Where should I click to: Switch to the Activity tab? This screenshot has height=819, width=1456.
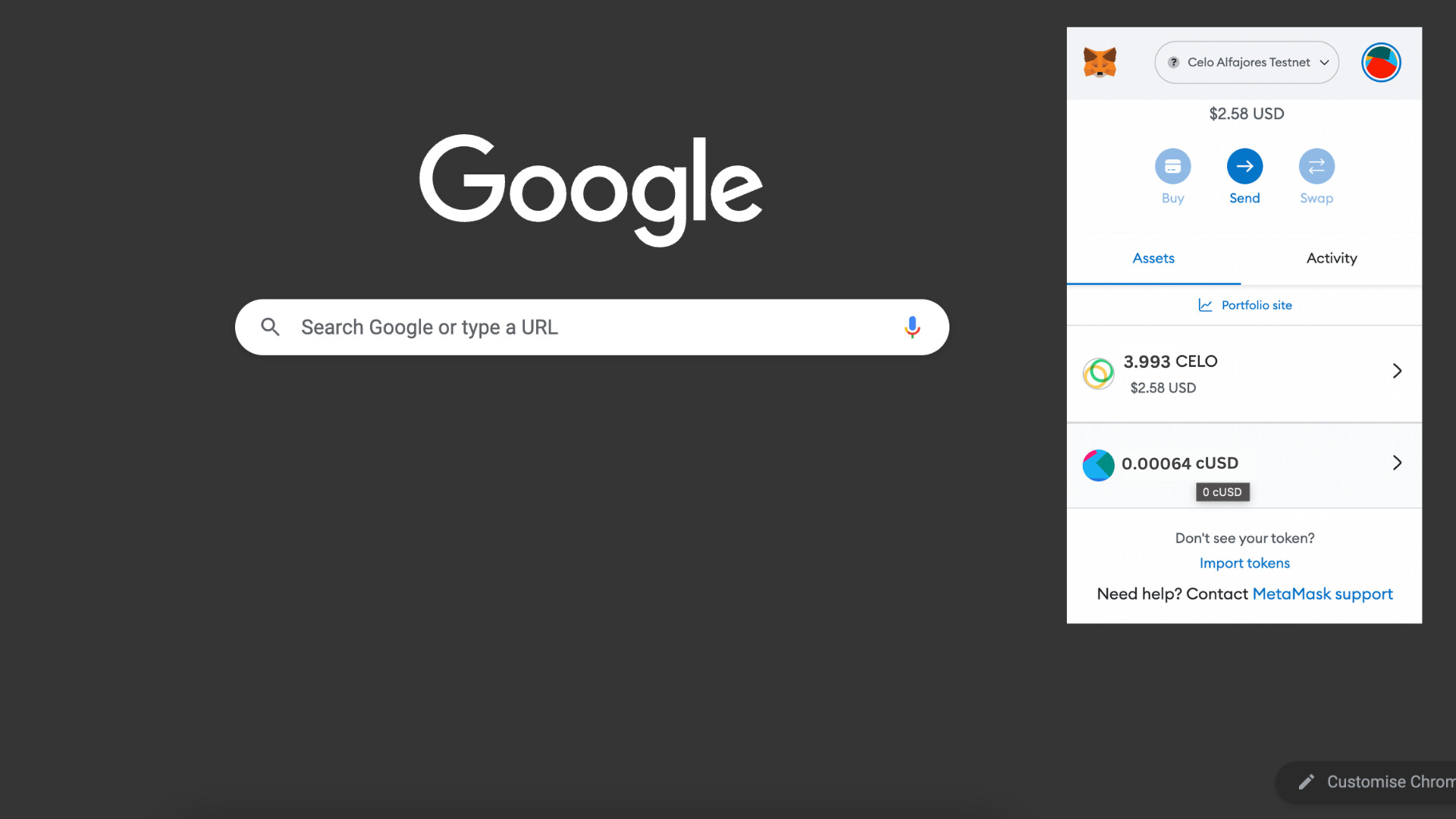coord(1332,258)
